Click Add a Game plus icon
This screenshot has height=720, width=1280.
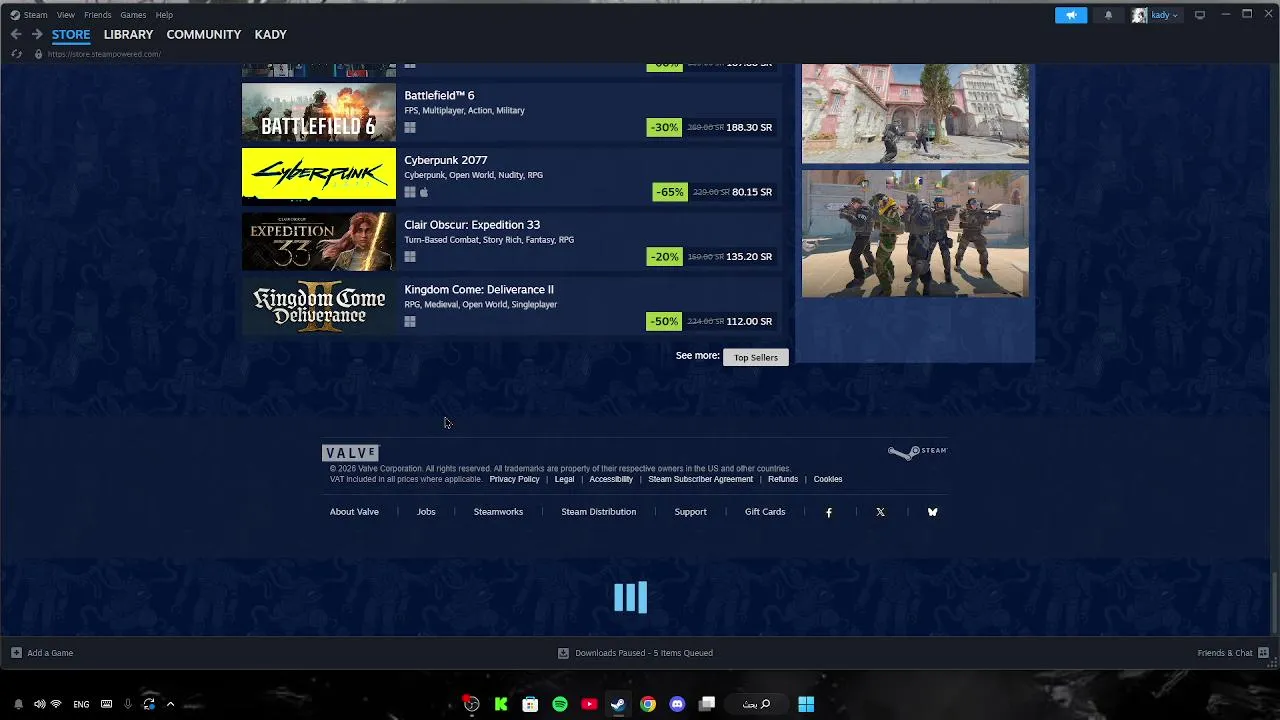pyautogui.click(x=16, y=653)
